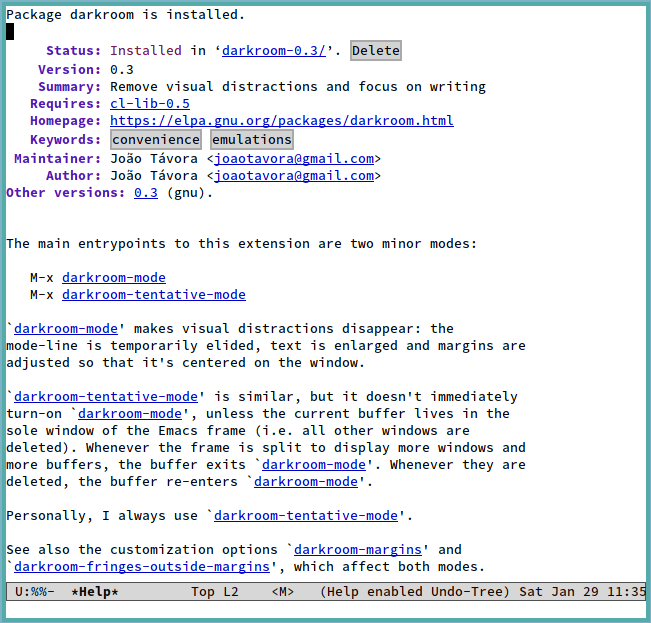Viewport: 651px width, 623px height.
Task: Click darkroom-mode link after 'buffer exits'
Action: (x=314, y=464)
